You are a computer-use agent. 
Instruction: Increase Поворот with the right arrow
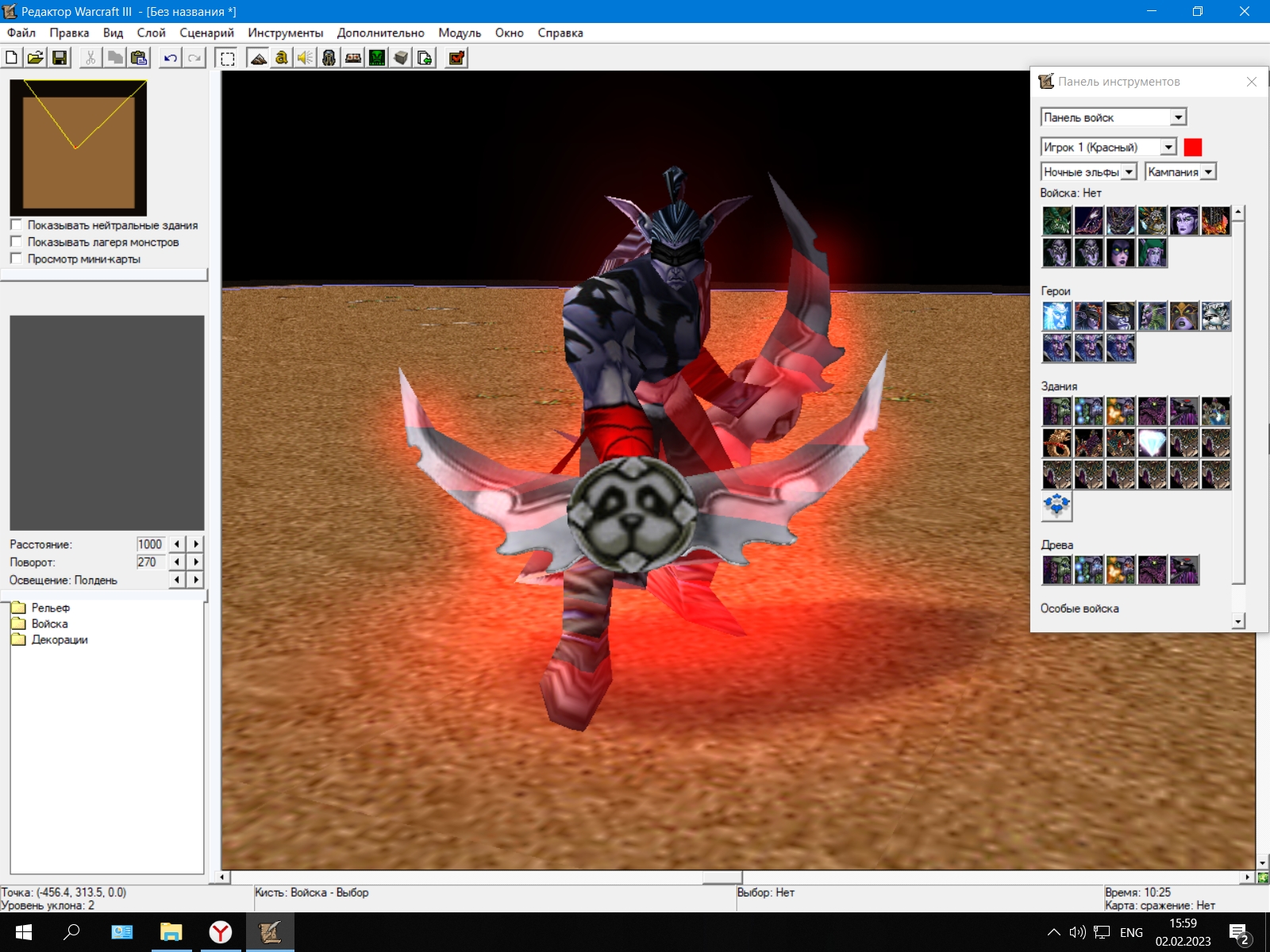point(196,562)
